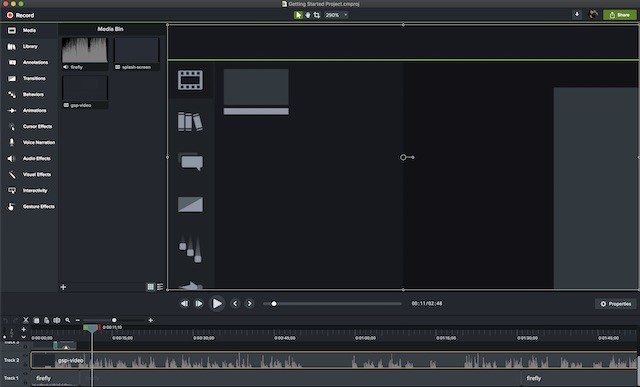
Task: Click the timeline zoom slider
Action: point(114,320)
